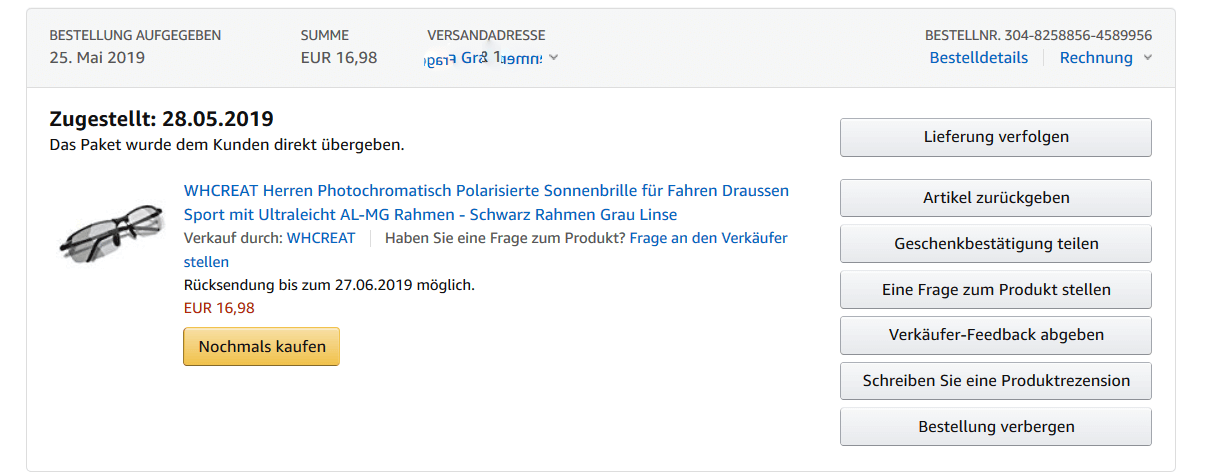This screenshot has height=476, width=1228.
Task: Select Geschenkbestätigung teilen button
Action: tap(995, 244)
